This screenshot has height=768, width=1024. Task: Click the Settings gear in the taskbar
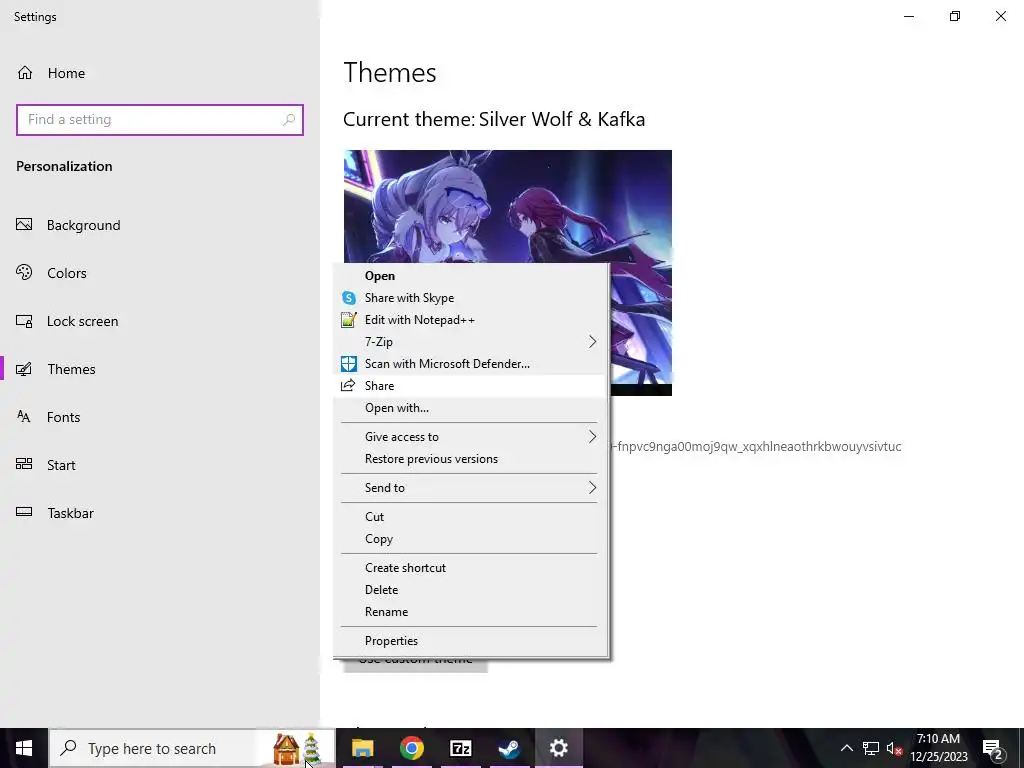(x=558, y=748)
